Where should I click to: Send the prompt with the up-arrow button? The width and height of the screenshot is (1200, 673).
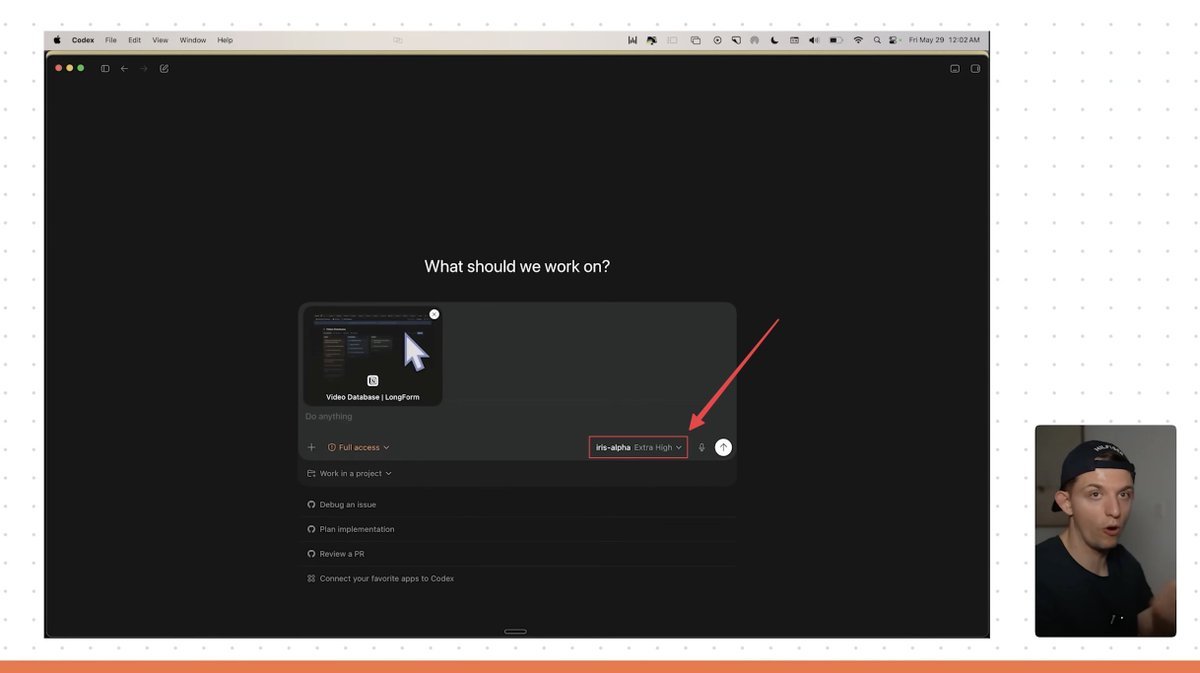pyautogui.click(x=723, y=447)
